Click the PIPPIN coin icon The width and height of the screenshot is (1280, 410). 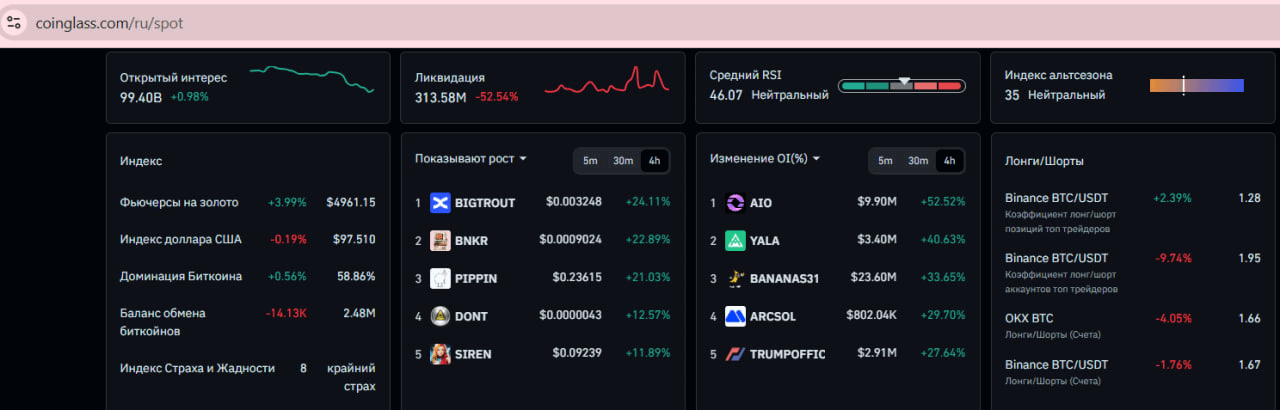(x=440, y=278)
